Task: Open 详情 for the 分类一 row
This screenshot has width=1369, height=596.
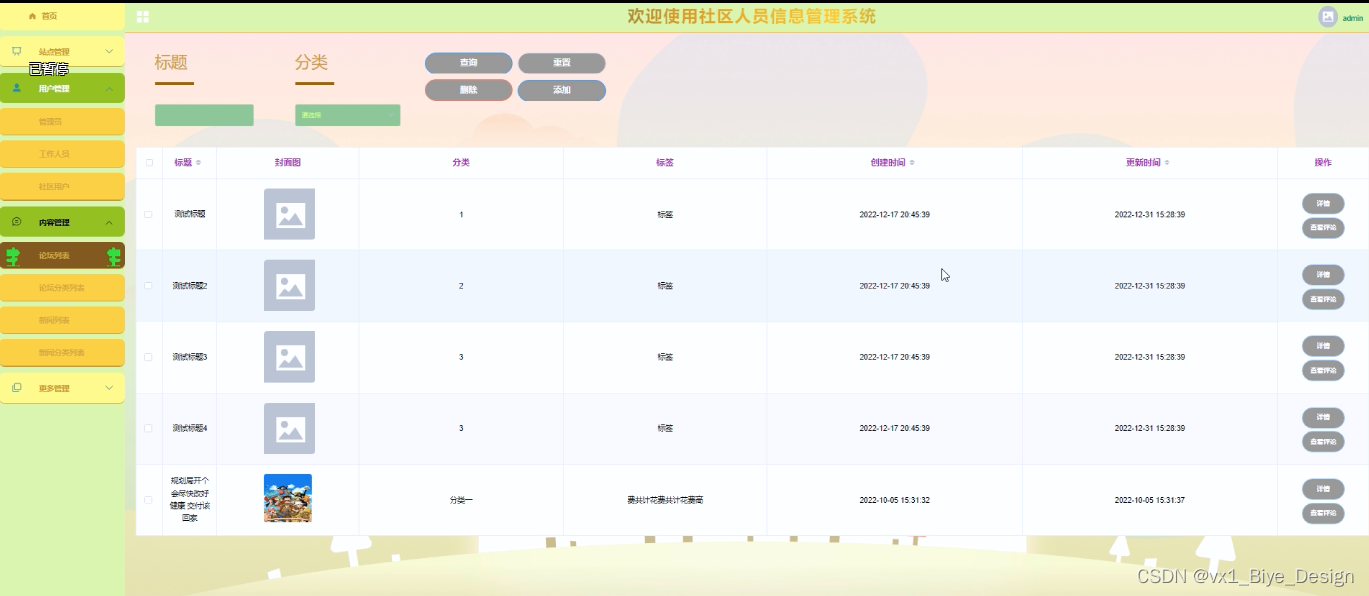Action: (x=1323, y=489)
